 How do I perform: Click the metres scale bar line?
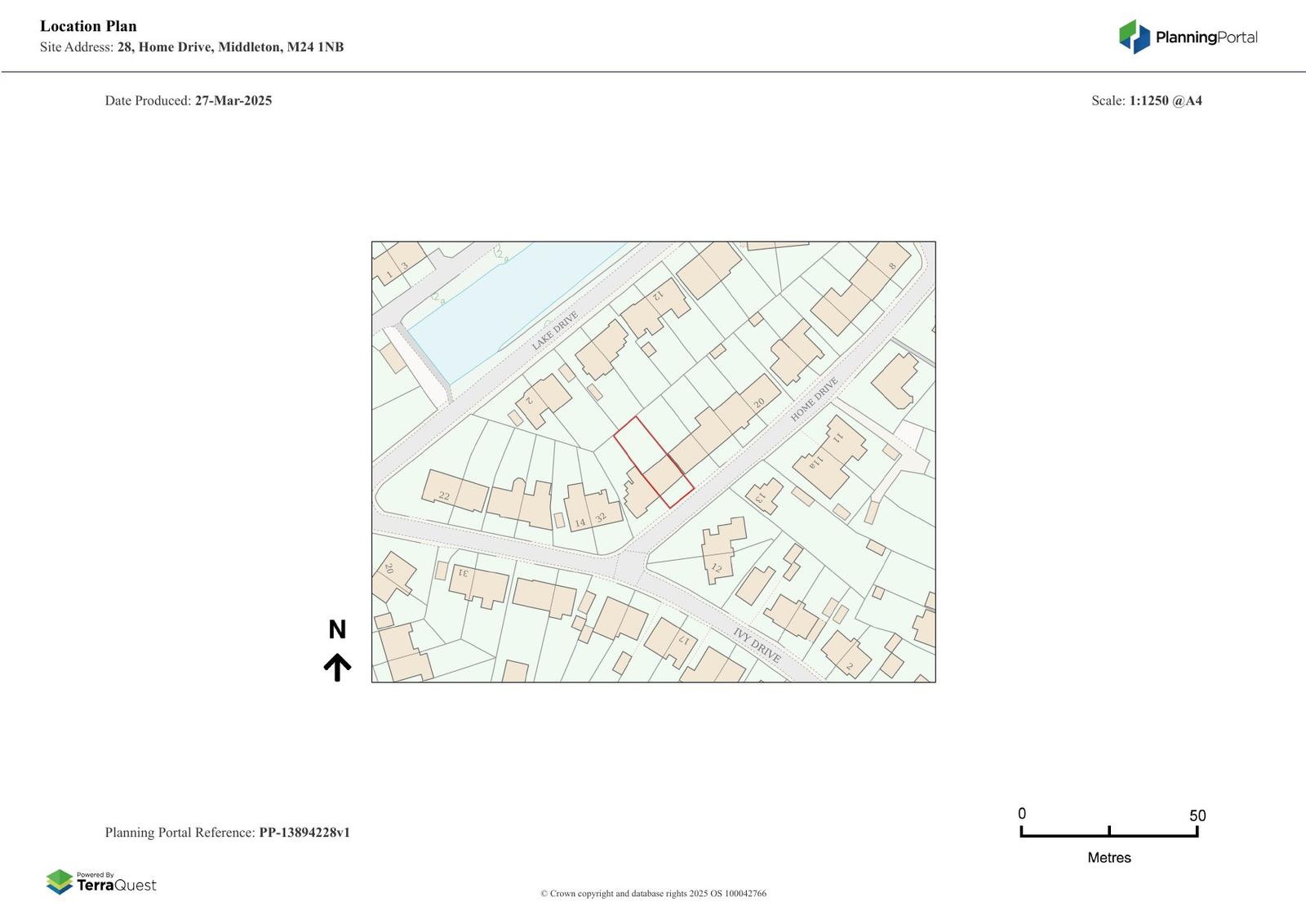point(1108,835)
